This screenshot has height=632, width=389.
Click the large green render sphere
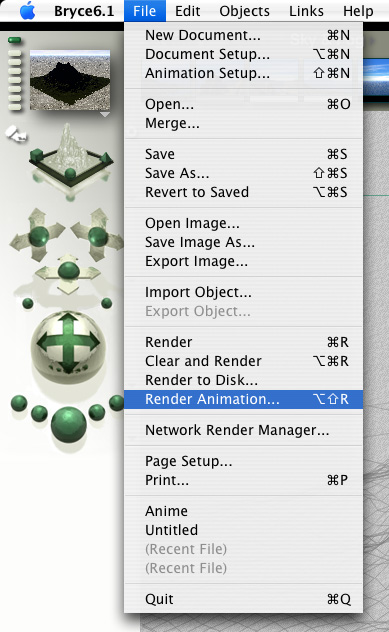coord(69,424)
